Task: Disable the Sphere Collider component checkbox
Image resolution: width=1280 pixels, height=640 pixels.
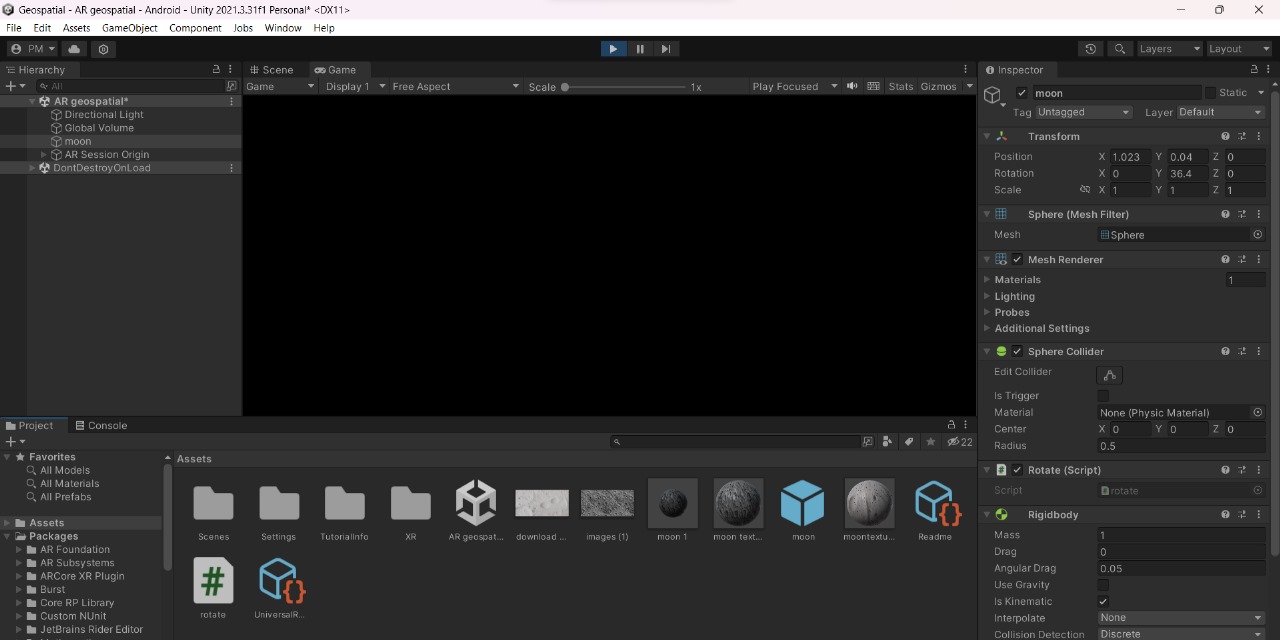Action: 1017,351
